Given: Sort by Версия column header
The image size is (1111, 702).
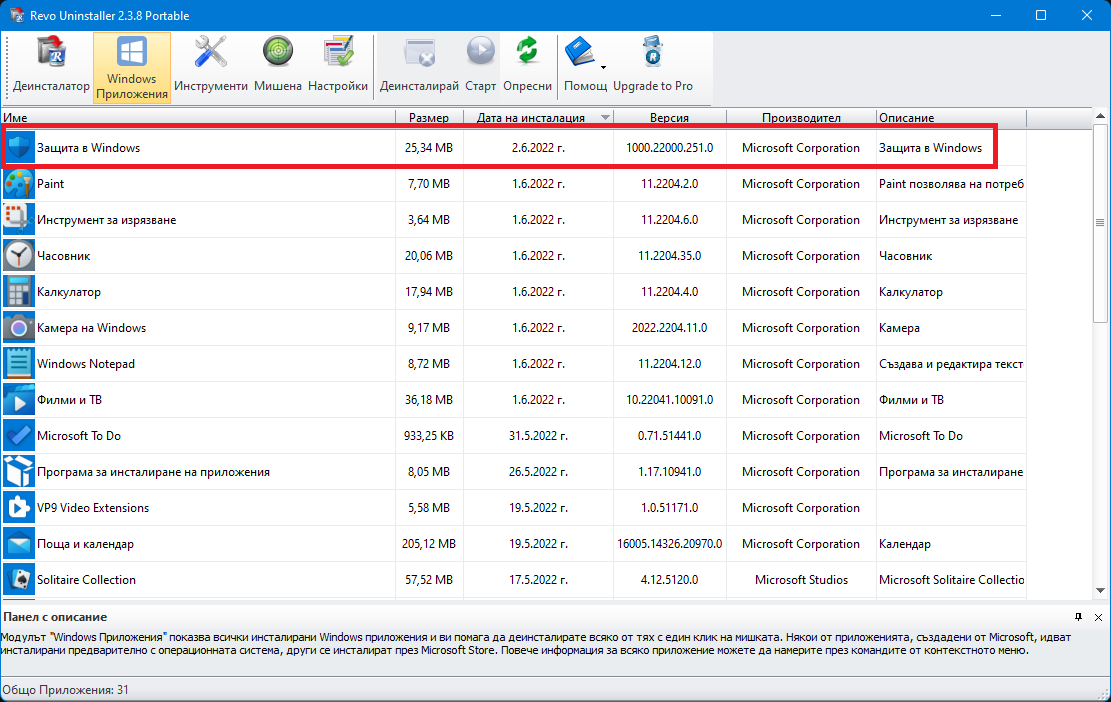Looking at the screenshot, I should pyautogui.click(x=670, y=118).
